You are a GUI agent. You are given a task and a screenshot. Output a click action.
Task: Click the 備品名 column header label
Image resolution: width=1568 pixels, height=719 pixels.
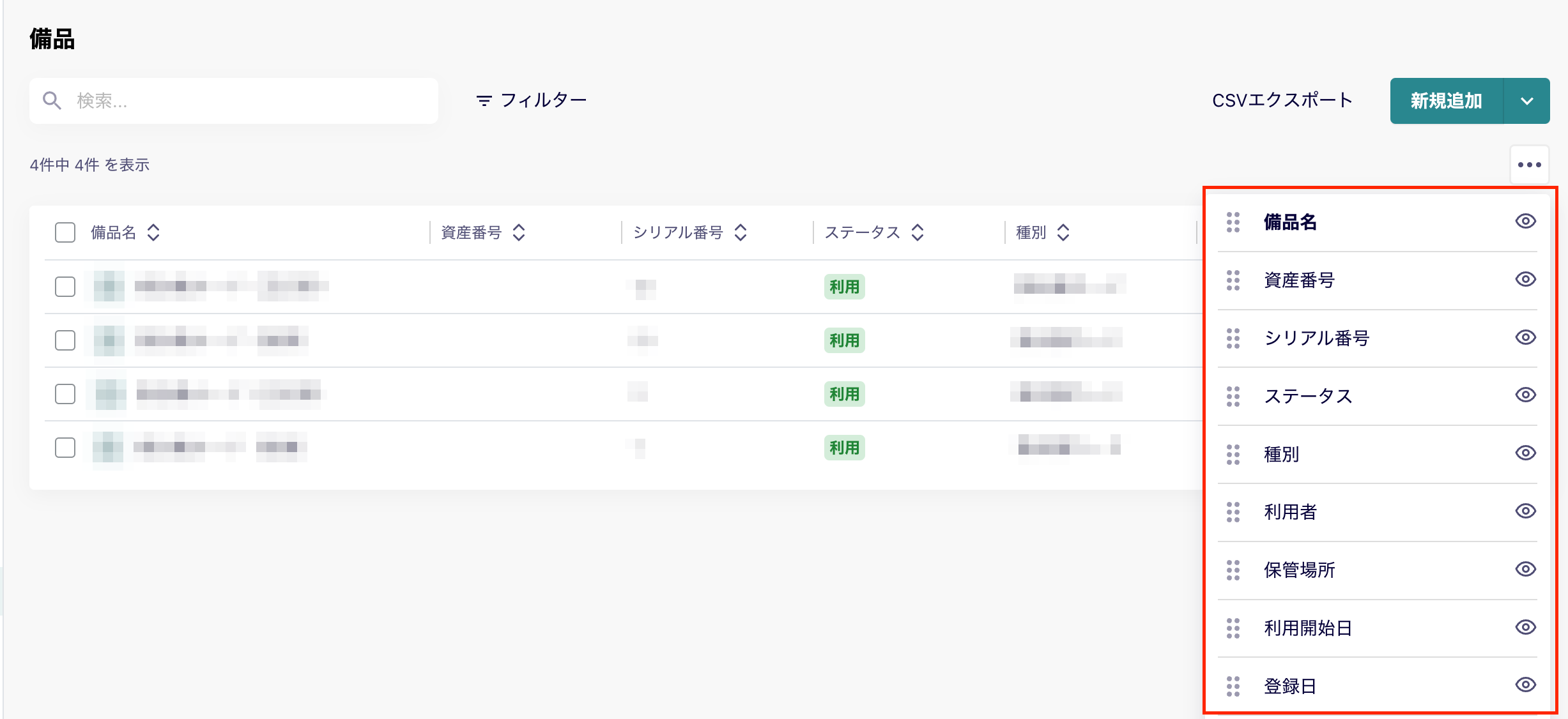point(114,232)
